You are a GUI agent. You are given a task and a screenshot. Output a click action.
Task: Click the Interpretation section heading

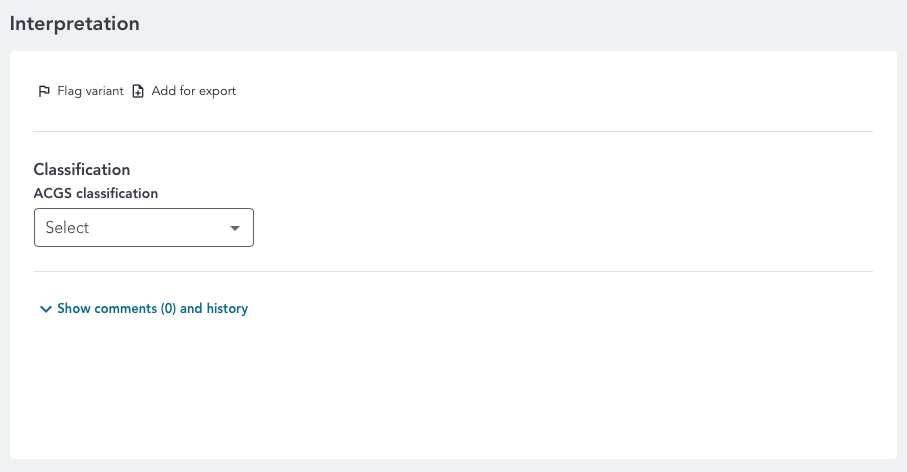click(x=75, y=23)
